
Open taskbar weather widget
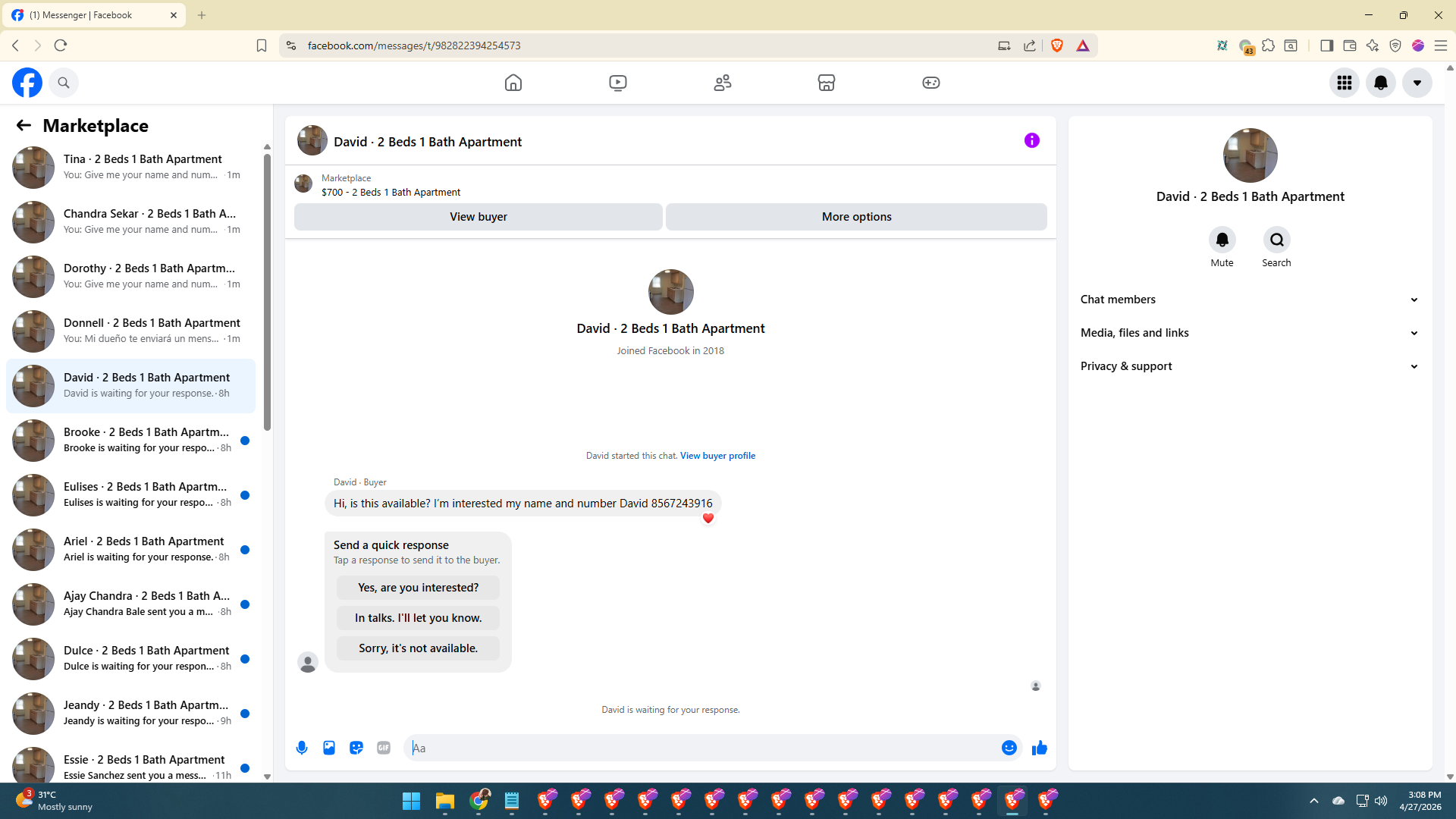[x=55, y=801]
